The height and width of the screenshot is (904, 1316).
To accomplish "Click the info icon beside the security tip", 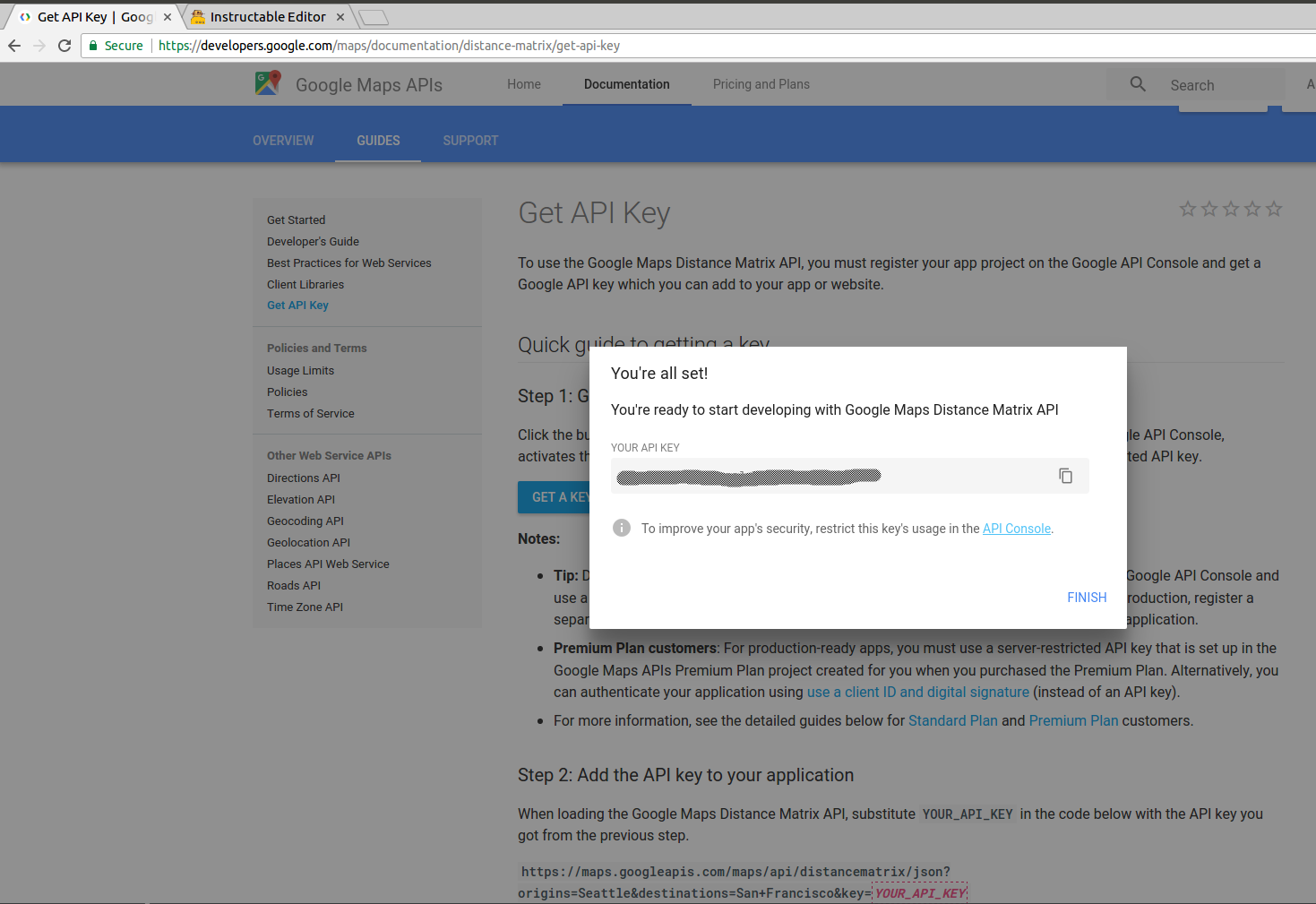I will coord(622,528).
